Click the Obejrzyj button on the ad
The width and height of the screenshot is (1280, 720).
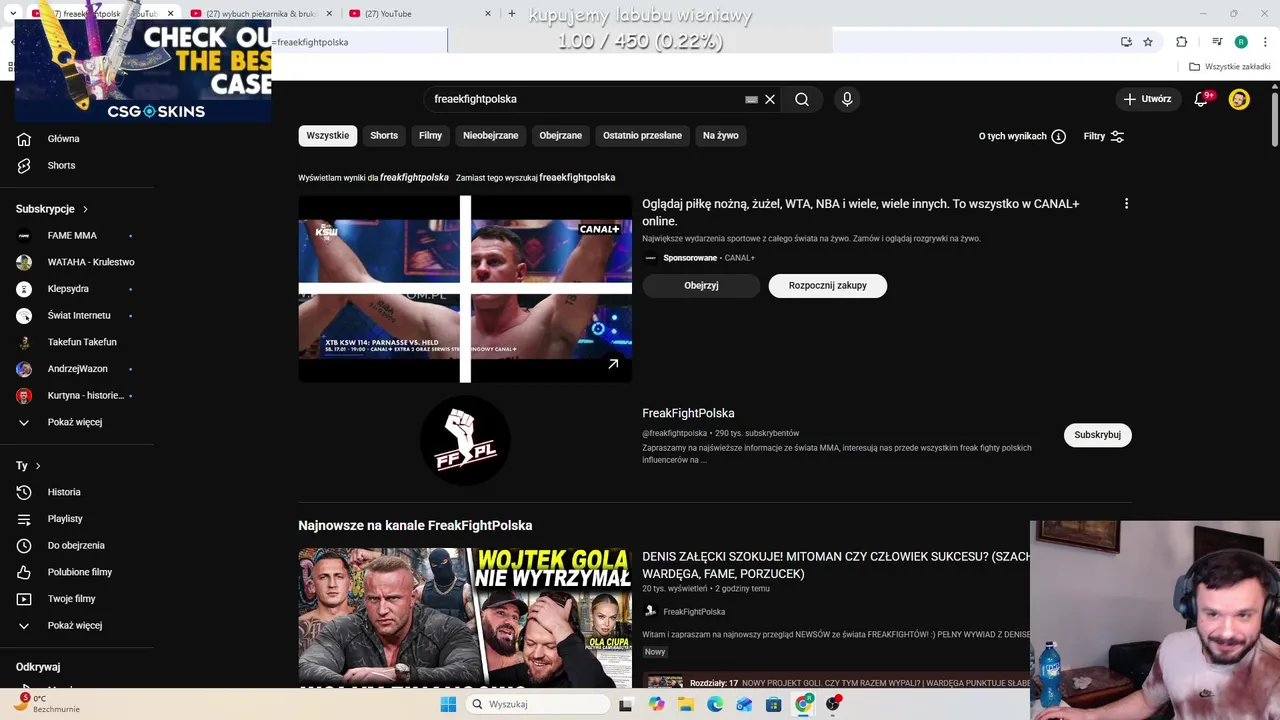pos(701,285)
